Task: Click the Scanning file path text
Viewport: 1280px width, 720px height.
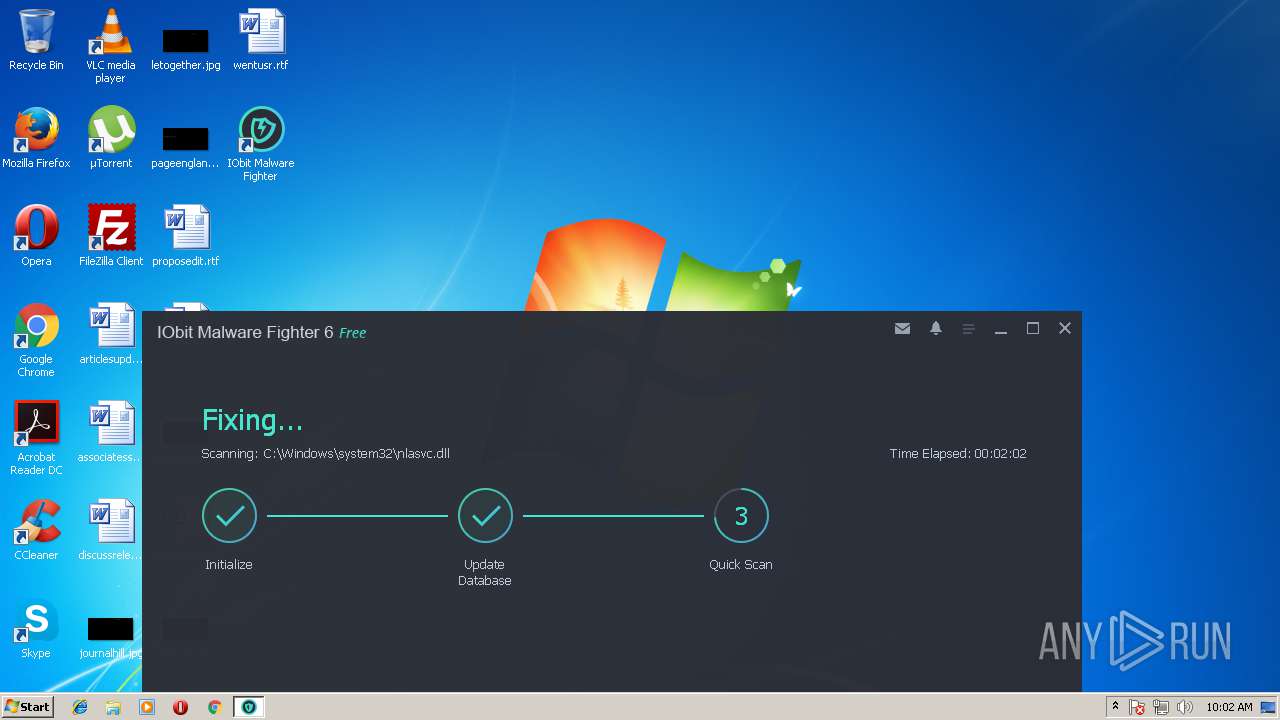Action: click(x=325, y=454)
